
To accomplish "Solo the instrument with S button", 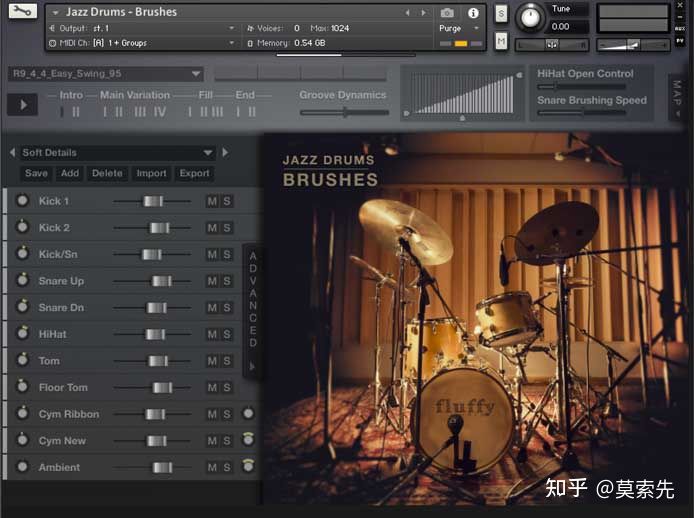I will pos(501,14).
